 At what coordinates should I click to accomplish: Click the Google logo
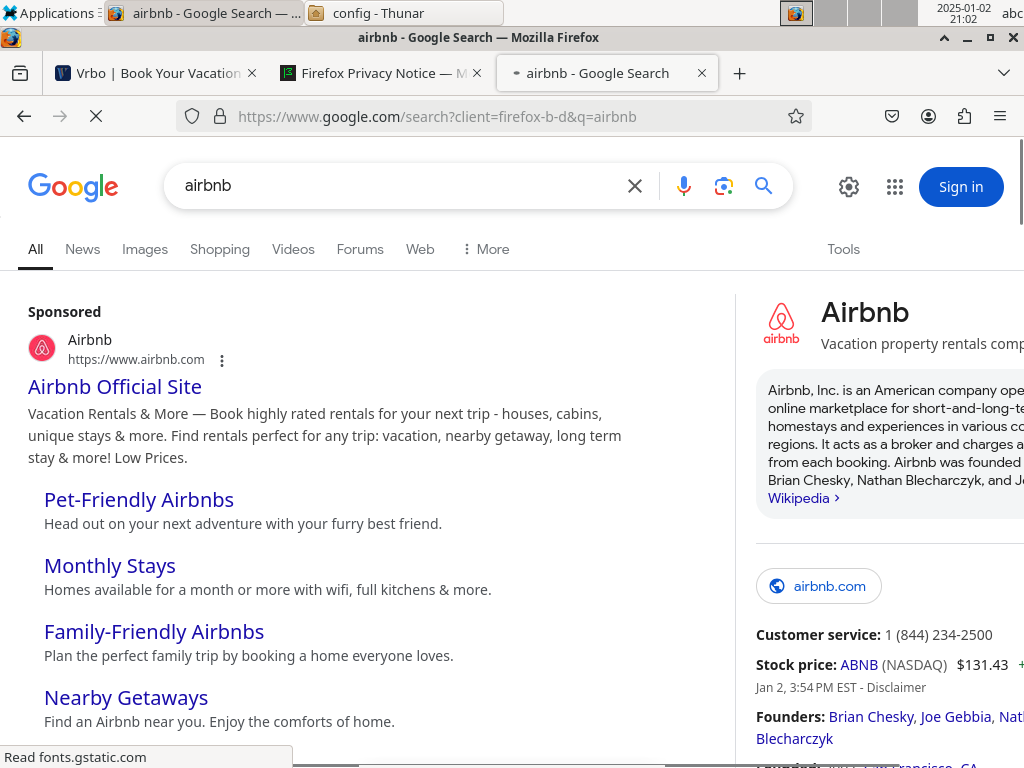(x=73, y=187)
